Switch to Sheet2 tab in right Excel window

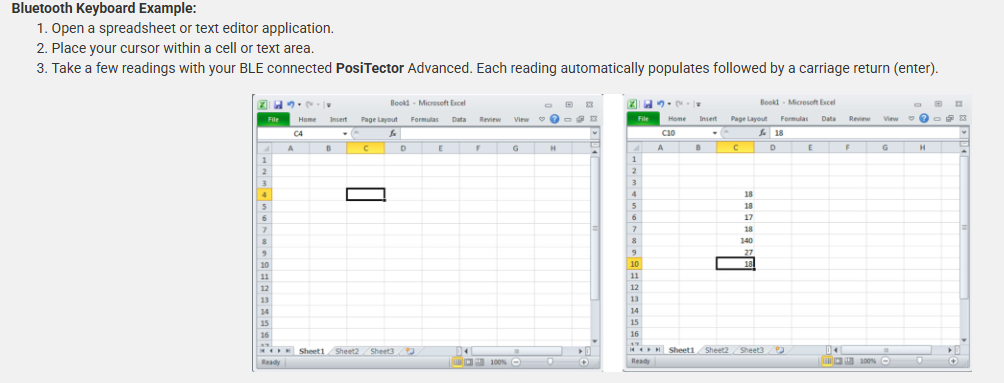[717, 350]
